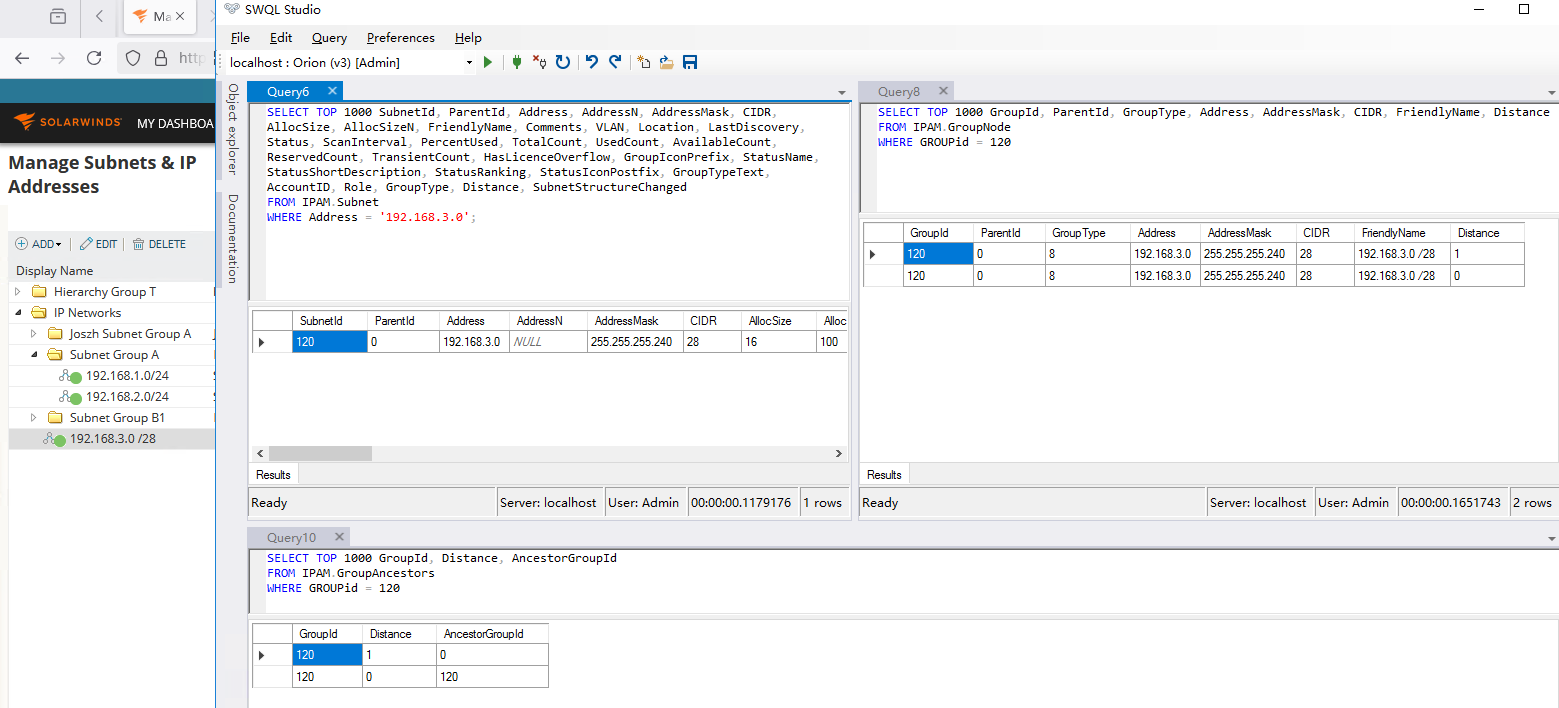Click the redo arrow icon
This screenshot has height=708, width=1559.
615,62
